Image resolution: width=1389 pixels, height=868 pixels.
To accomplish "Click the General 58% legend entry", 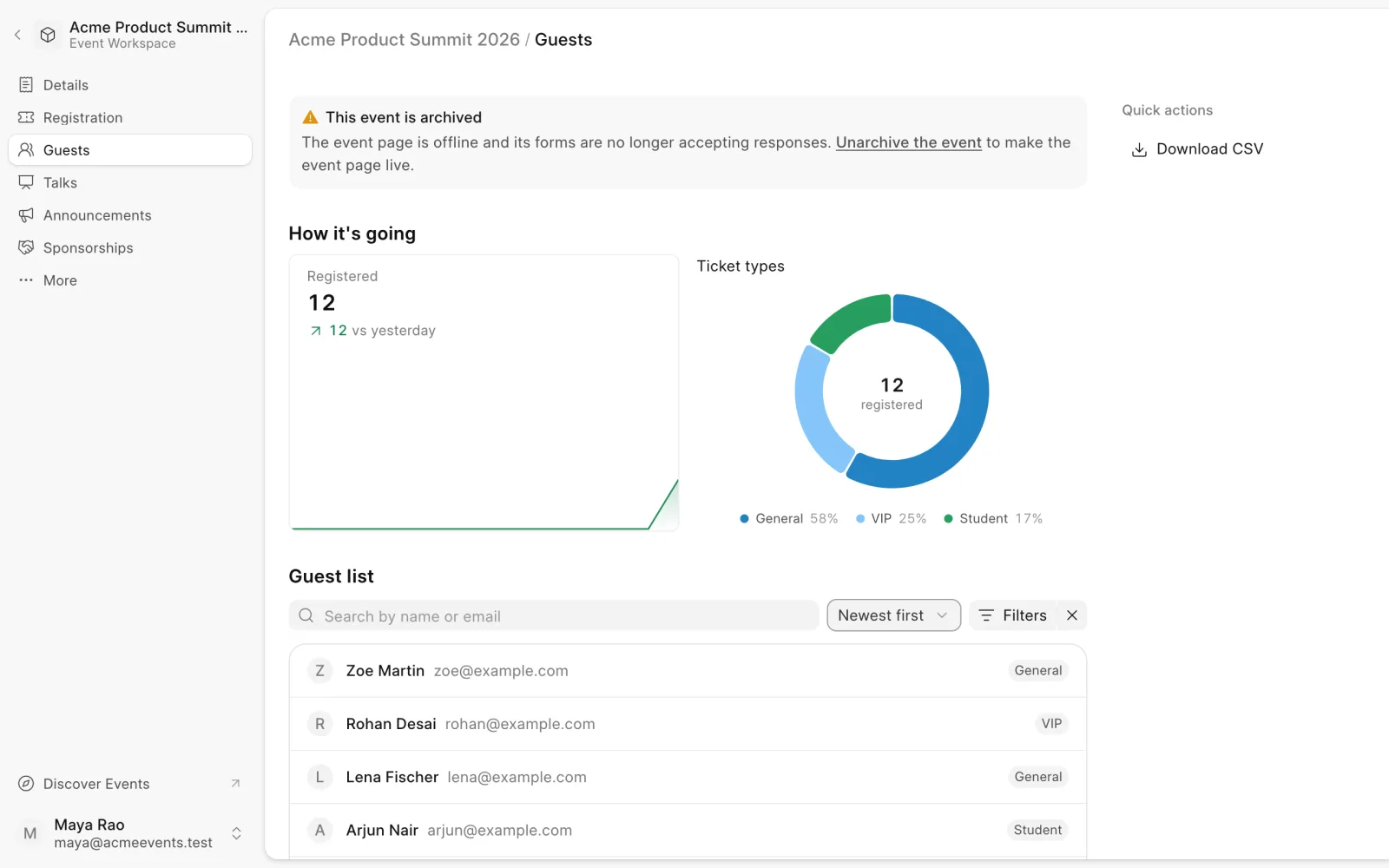I will [788, 518].
